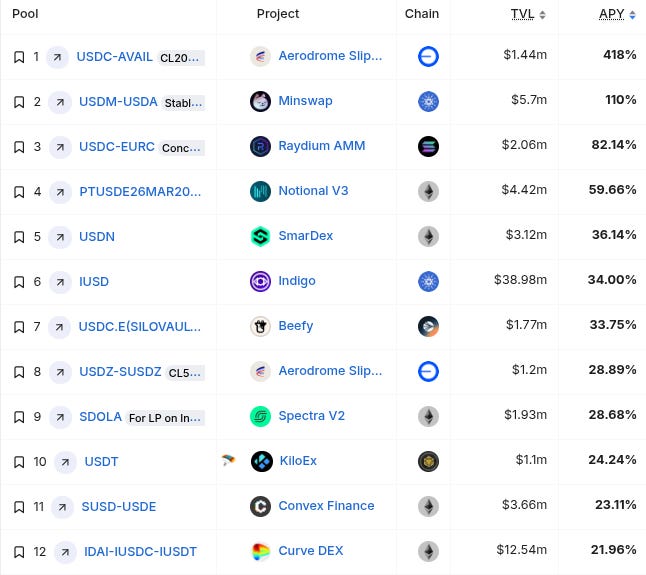The width and height of the screenshot is (646, 575).
Task: Open the IDAI-IUSDC-IUSDT pool link
Action: (x=140, y=552)
